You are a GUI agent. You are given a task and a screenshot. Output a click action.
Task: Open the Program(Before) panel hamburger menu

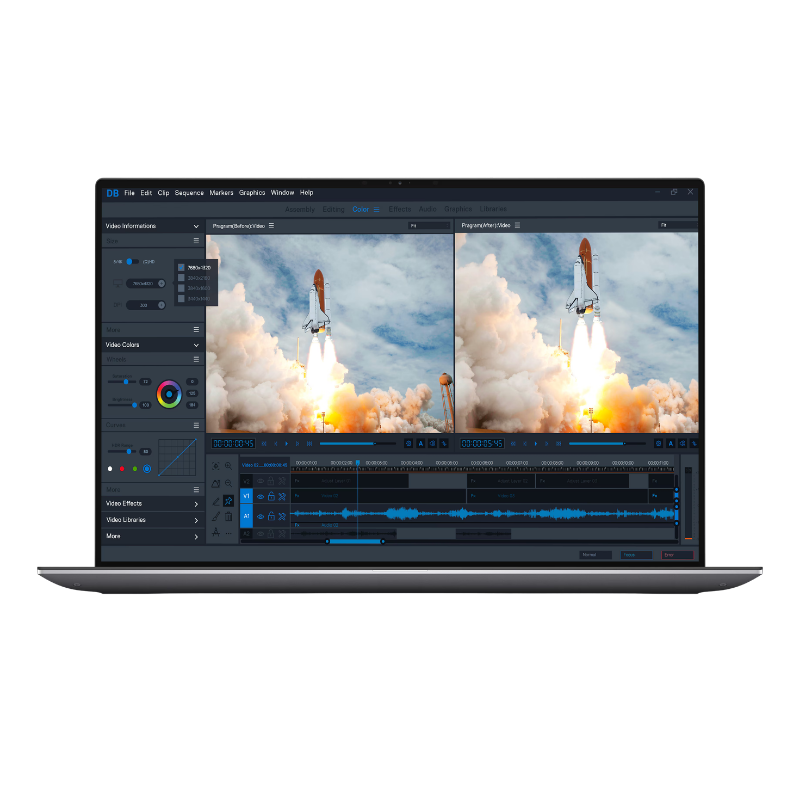click(271, 226)
